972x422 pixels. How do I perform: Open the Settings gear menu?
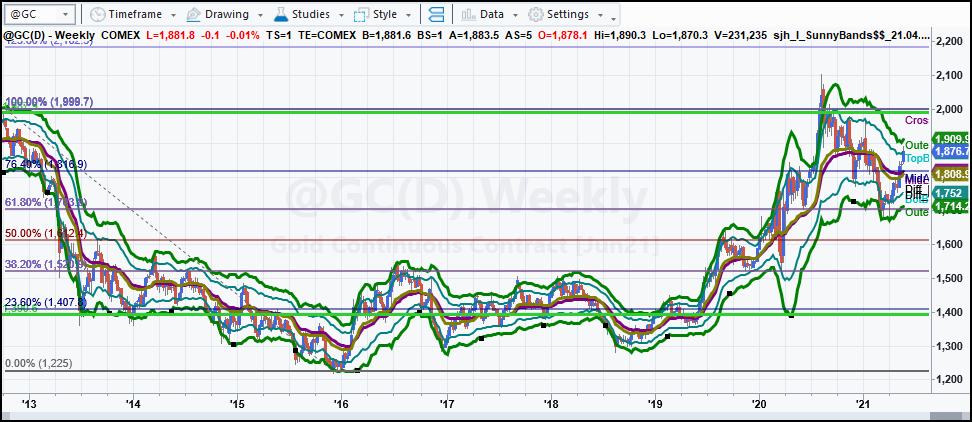(x=565, y=14)
